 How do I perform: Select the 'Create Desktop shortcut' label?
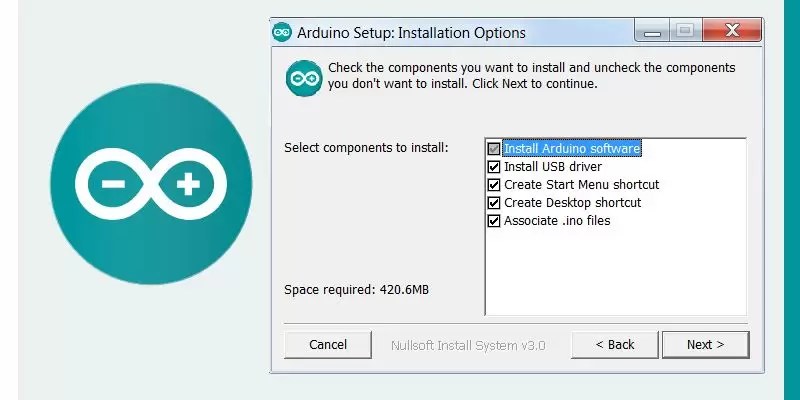click(572, 203)
